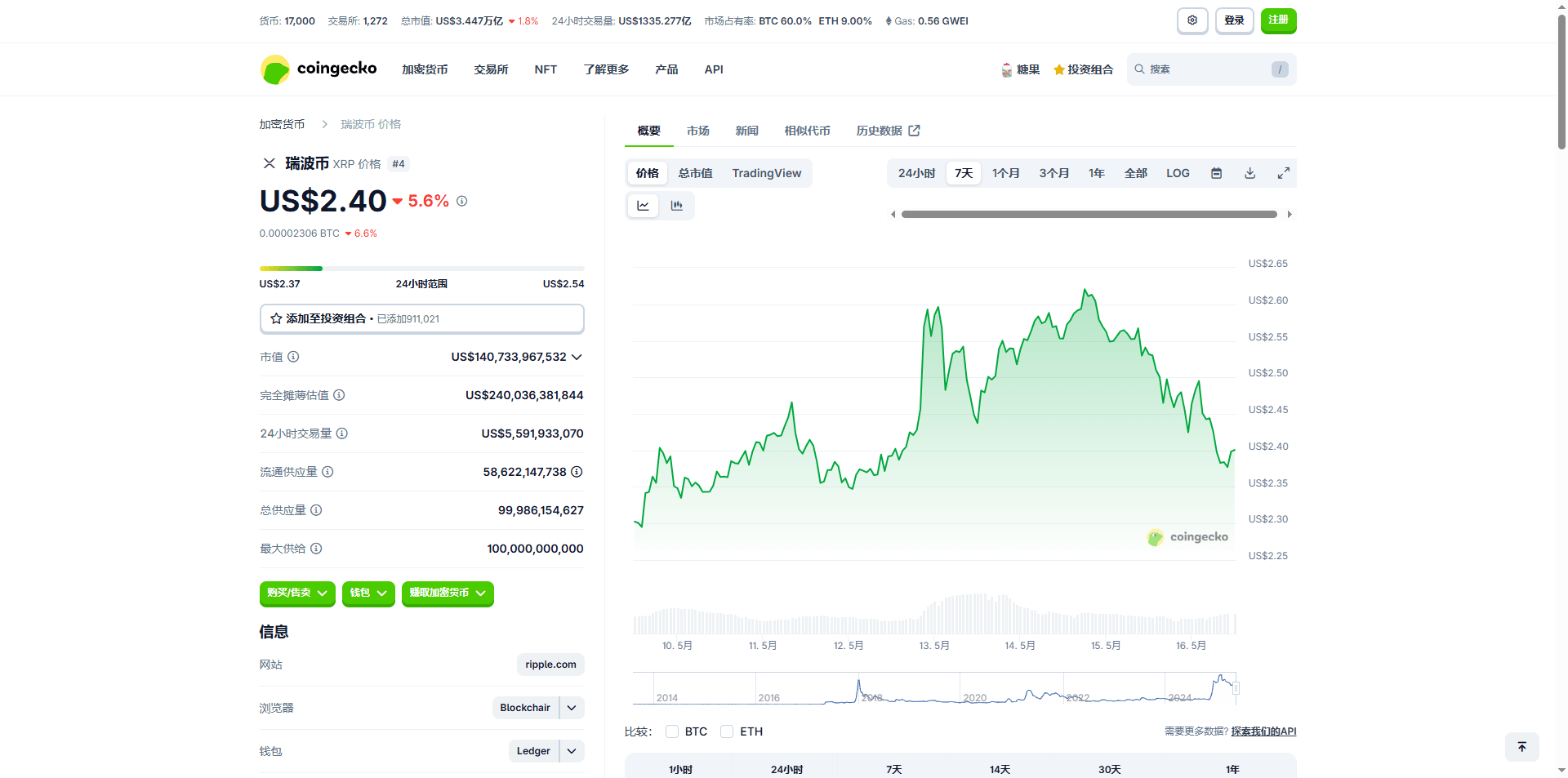The width and height of the screenshot is (1568, 778).
Task: Show info about Total Supply (总供应量)
Action: pos(316,510)
